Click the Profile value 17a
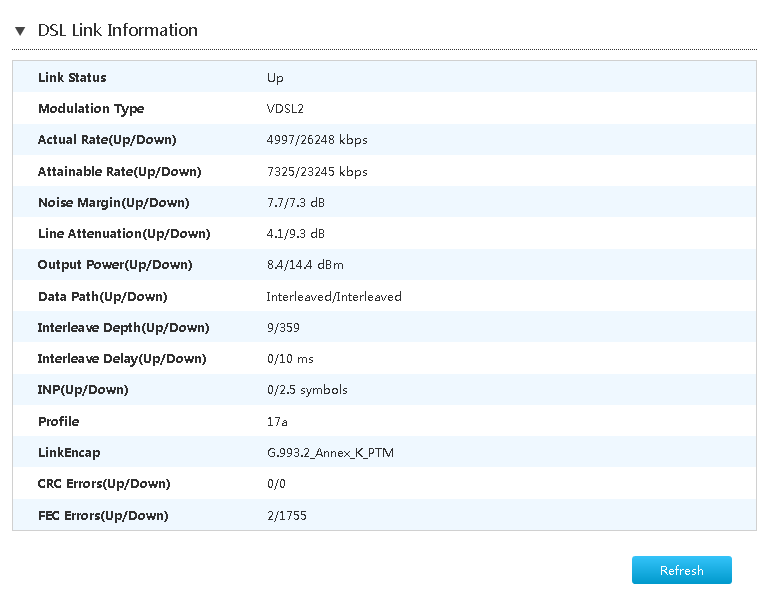 click(277, 422)
